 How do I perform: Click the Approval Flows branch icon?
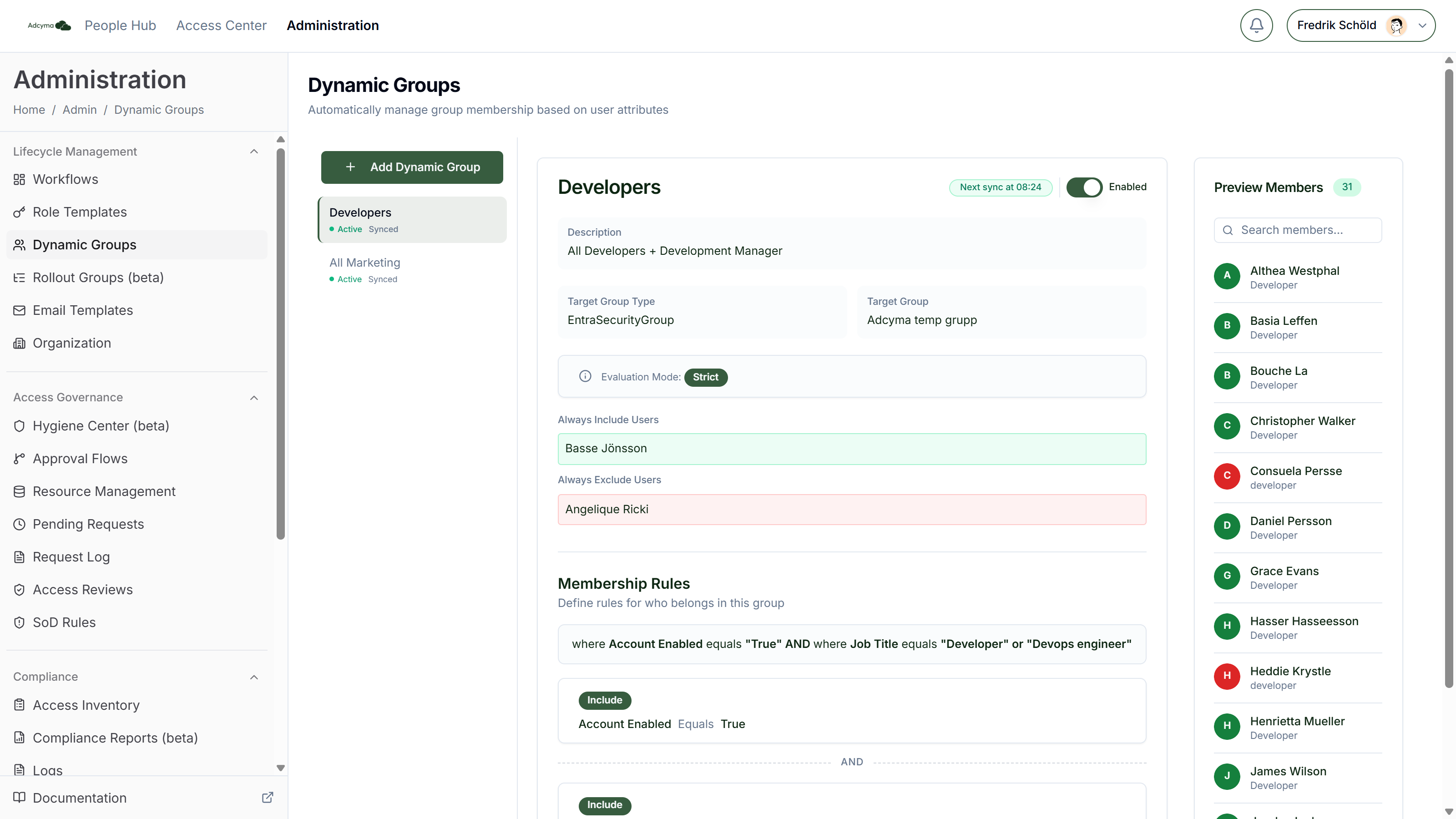19,458
